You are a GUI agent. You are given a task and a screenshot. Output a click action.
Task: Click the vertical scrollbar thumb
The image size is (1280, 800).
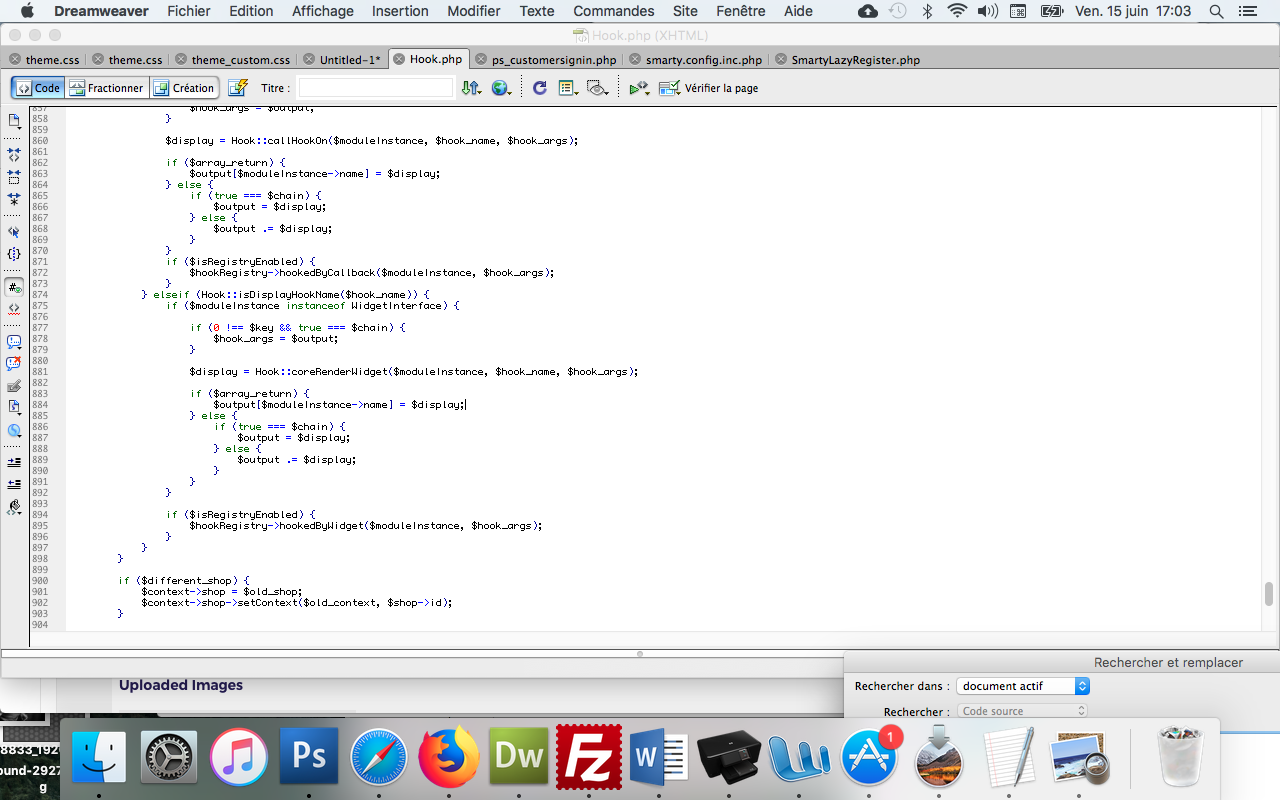[x=1269, y=593]
